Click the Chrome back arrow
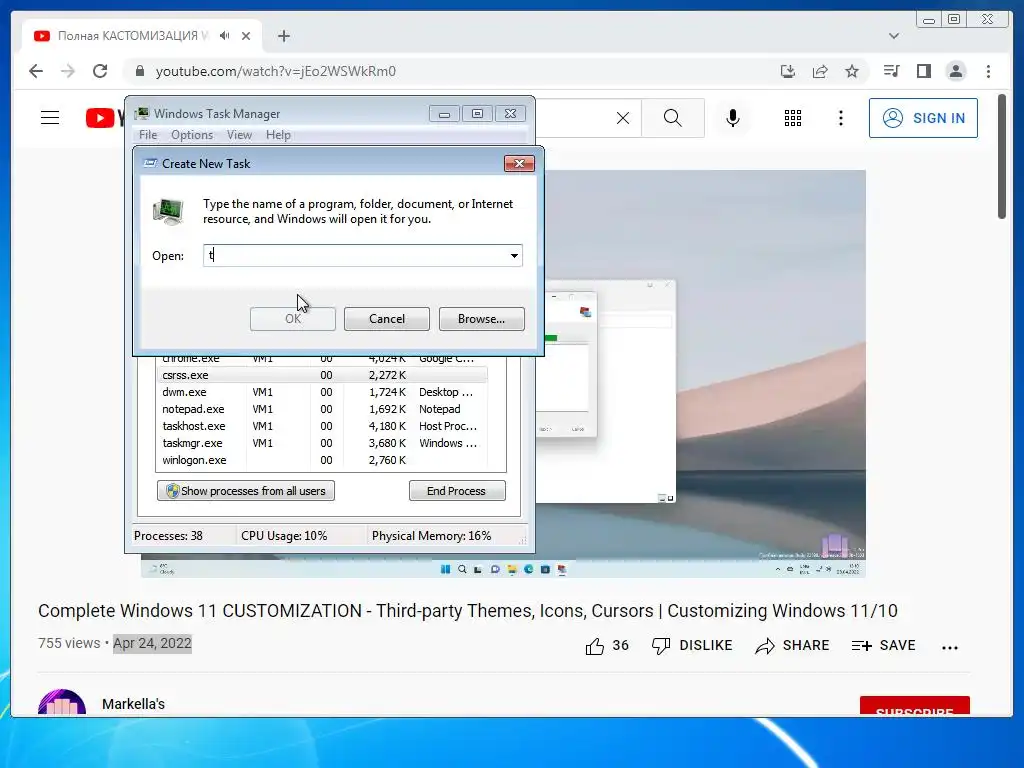 36,71
